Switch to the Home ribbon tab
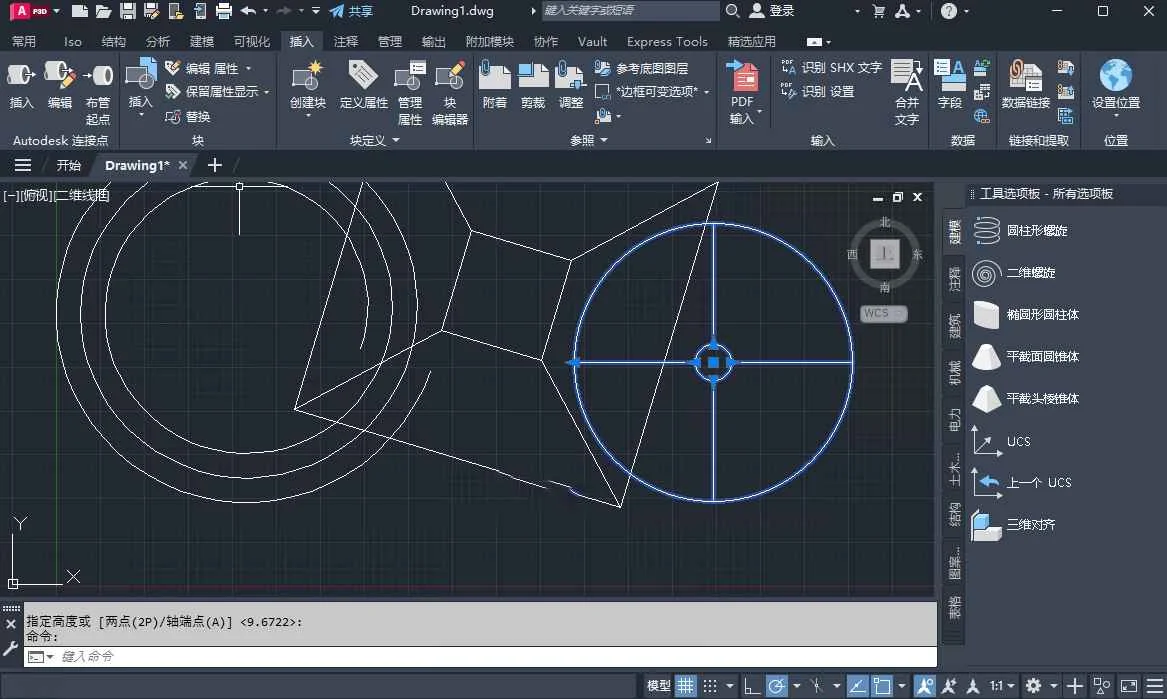Screen dimensions: 1167x699 coord(24,42)
